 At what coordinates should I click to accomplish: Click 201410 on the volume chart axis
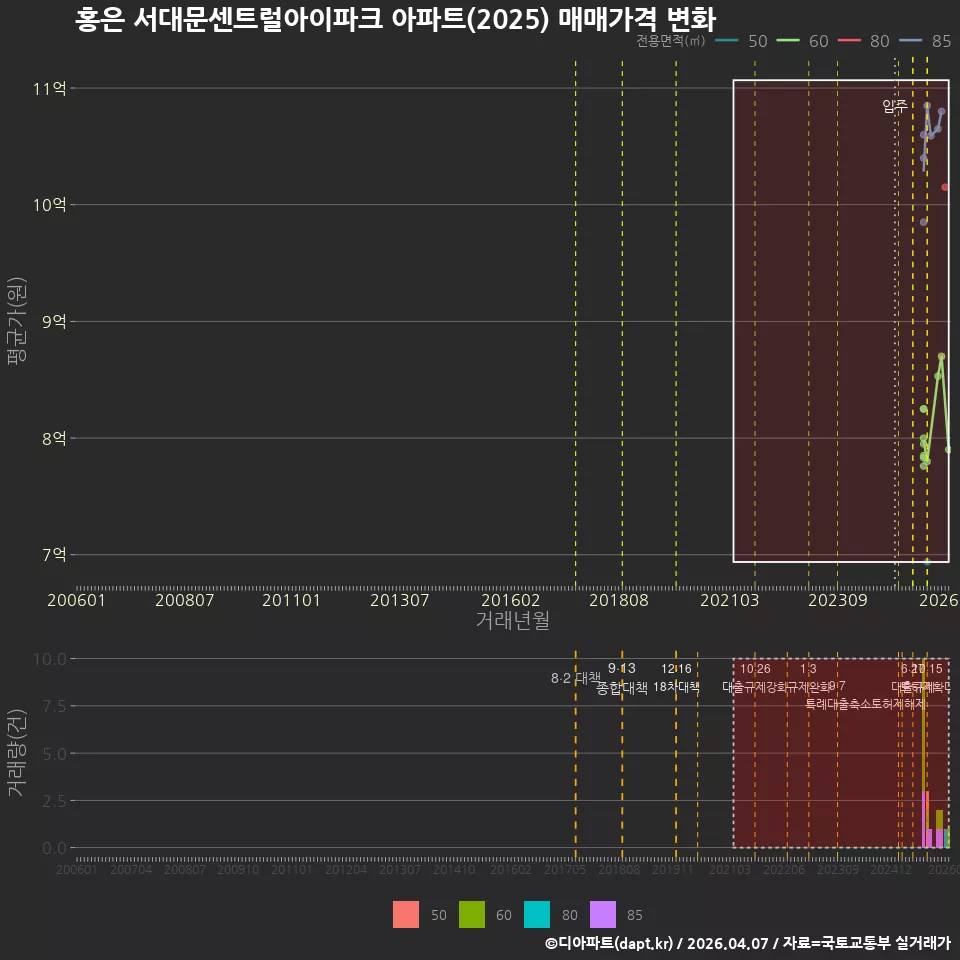click(x=454, y=869)
